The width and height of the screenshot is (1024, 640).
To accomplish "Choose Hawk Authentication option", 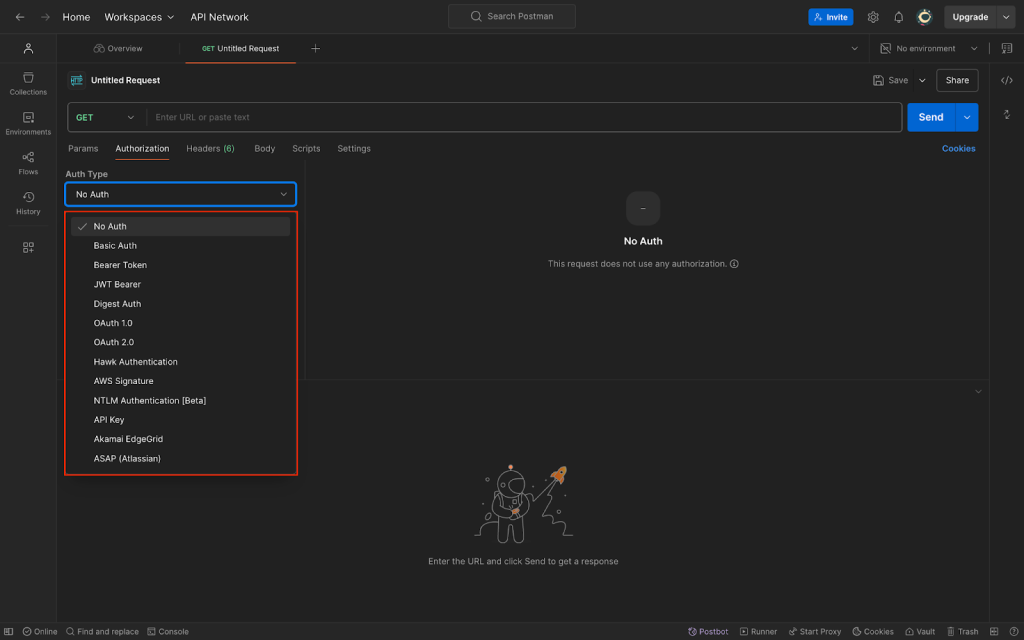I will 180,362.
